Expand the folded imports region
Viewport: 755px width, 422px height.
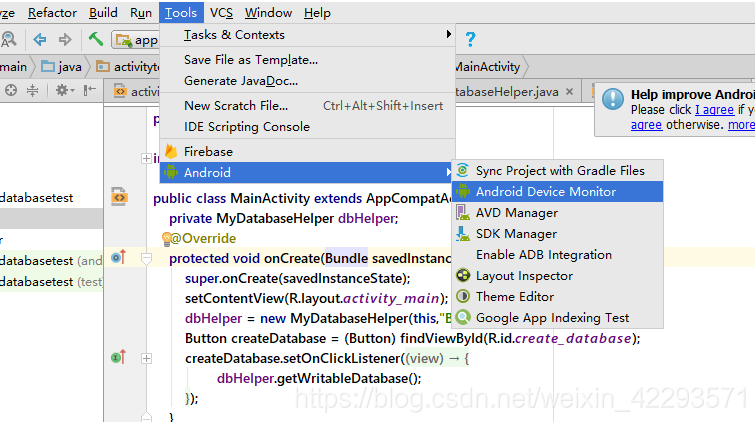pyautogui.click(x=146, y=158)
